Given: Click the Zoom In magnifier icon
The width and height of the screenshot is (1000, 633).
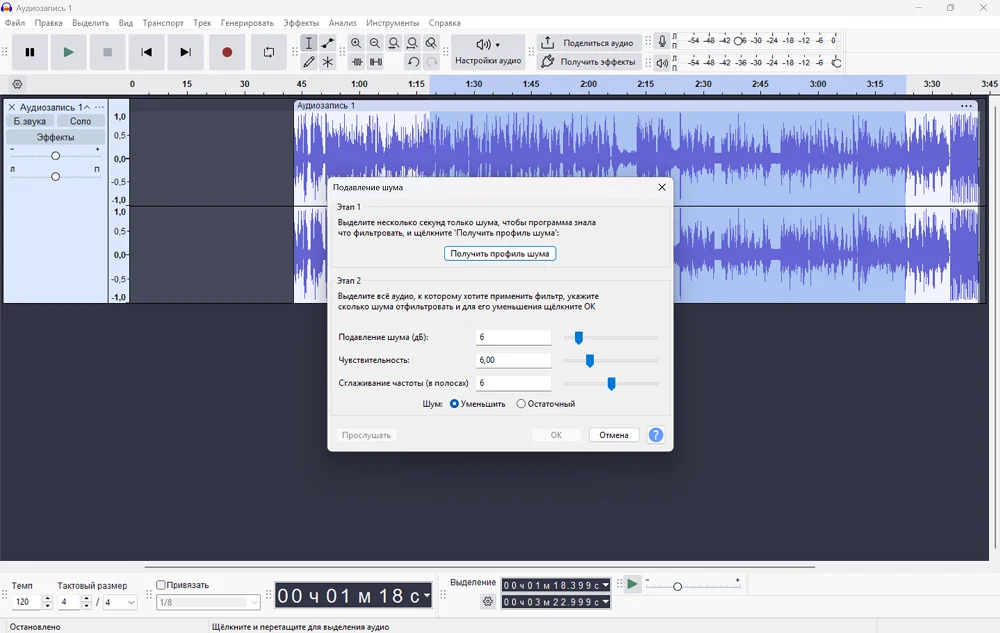Looking at the screenshot, I should [x=356, y=43].
